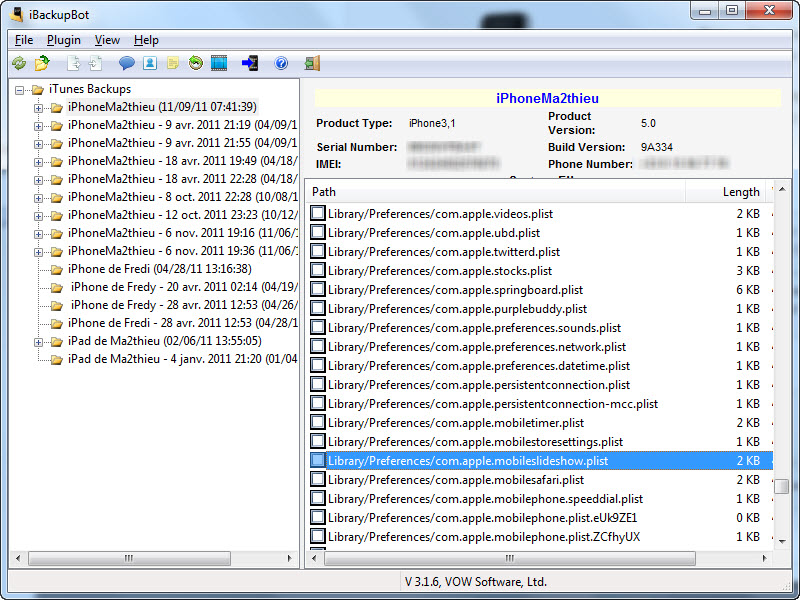
Task: Click the round green-arrow history icon
Action: pyautogui.click(x=195, y=63)
